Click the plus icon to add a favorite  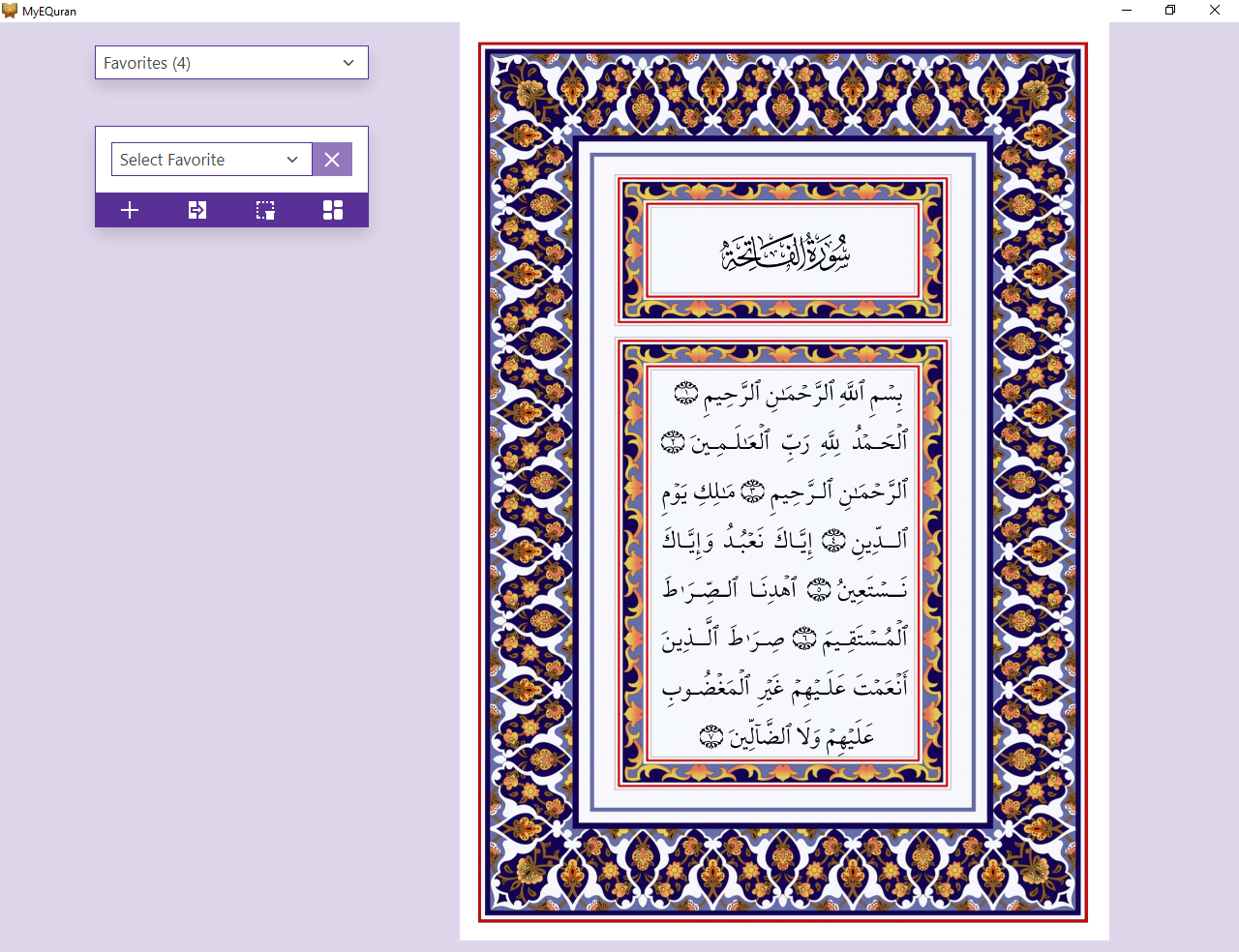pos(129,210)
